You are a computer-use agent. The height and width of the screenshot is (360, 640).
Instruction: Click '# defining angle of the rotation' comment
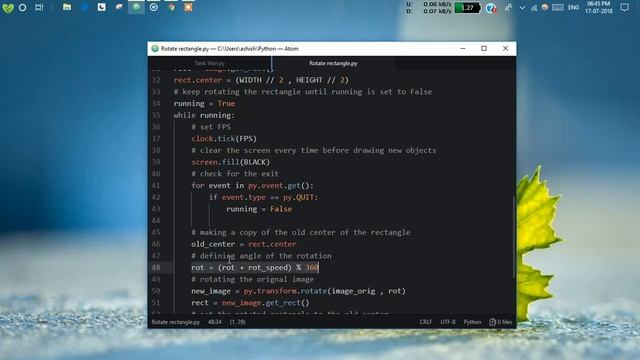pyautogui.click(x=261, y=256)
